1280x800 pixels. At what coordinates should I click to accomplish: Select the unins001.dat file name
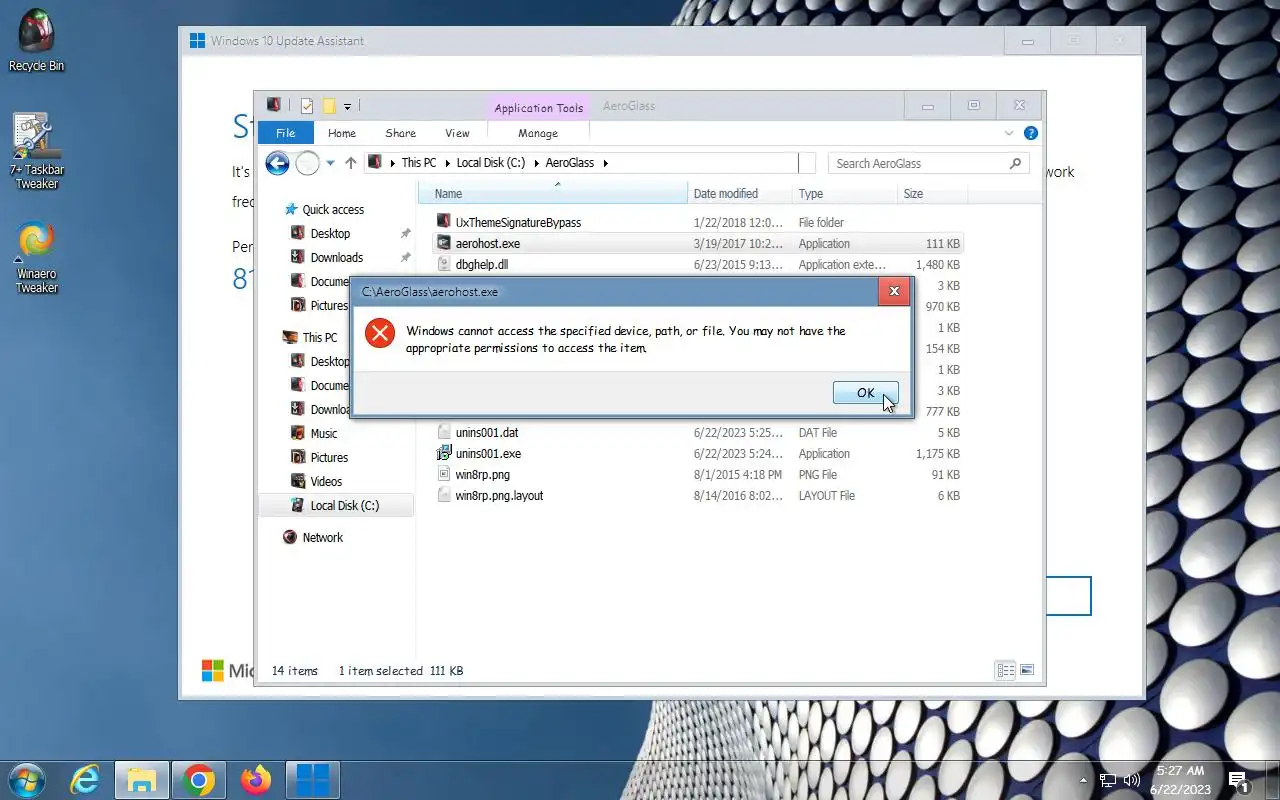click(x=487, y=433)
